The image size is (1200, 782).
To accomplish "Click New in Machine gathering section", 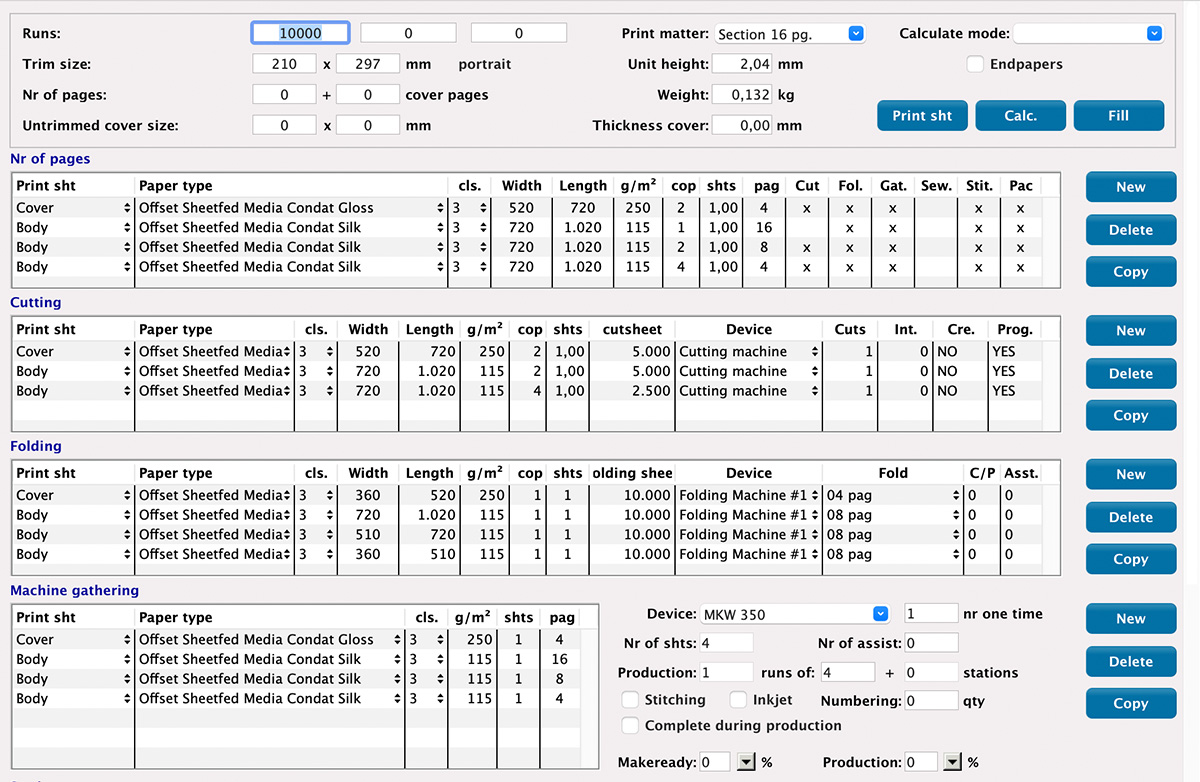I will click(x=1131, y=619).
